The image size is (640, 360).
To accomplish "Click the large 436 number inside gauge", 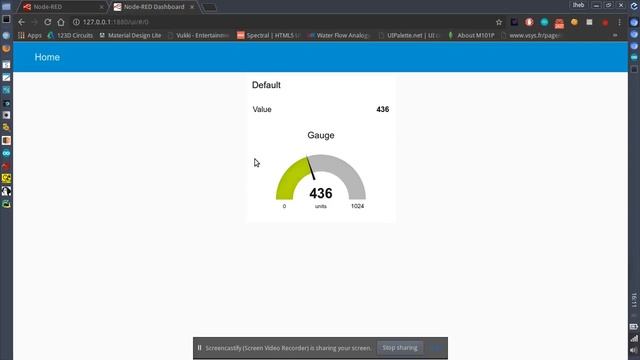I will (x=321, y=193).
